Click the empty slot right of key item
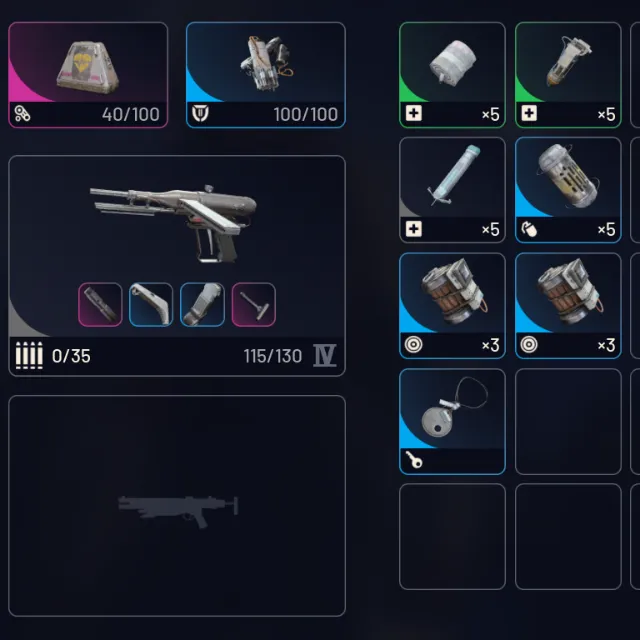The width and height of the screenshot is (640, 640). click(568, 421)
